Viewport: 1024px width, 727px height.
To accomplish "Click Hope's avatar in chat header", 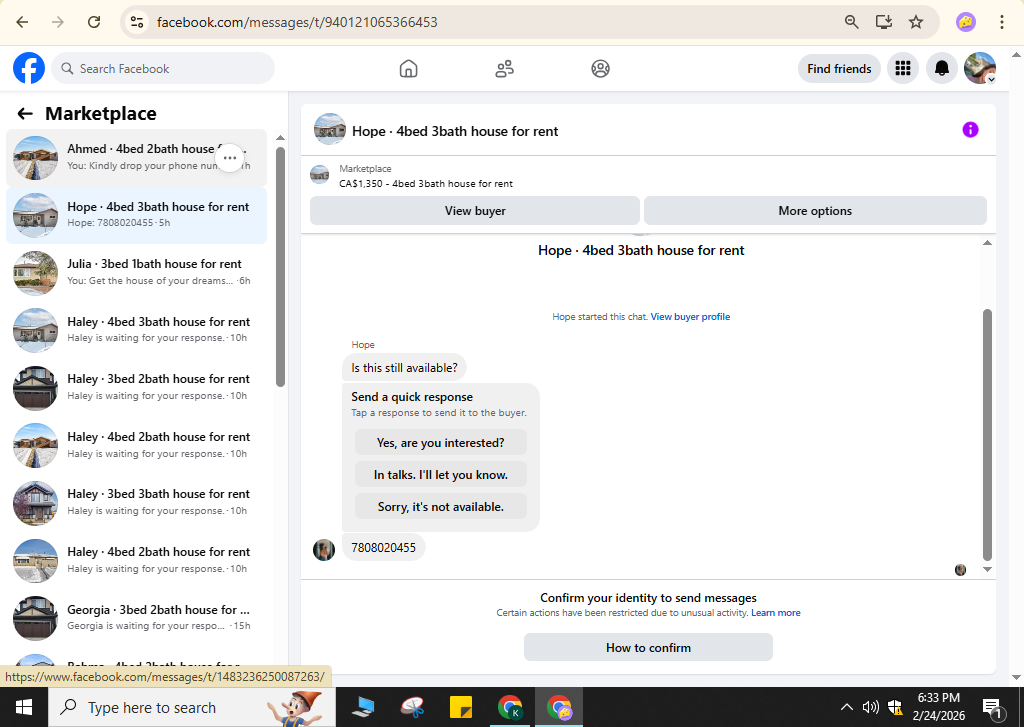I will point(330,130).
